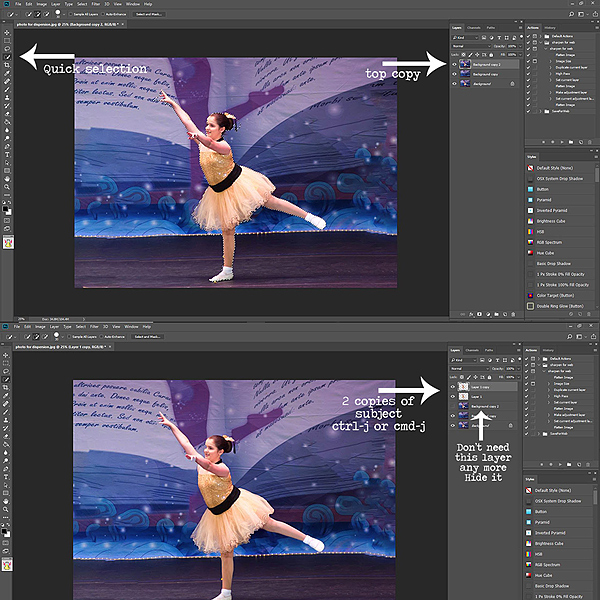Viewport: 600px width, 600px height.
Task: Open Opacity dropdown arrow in top Layers panel
Action: tap(520, 46)
